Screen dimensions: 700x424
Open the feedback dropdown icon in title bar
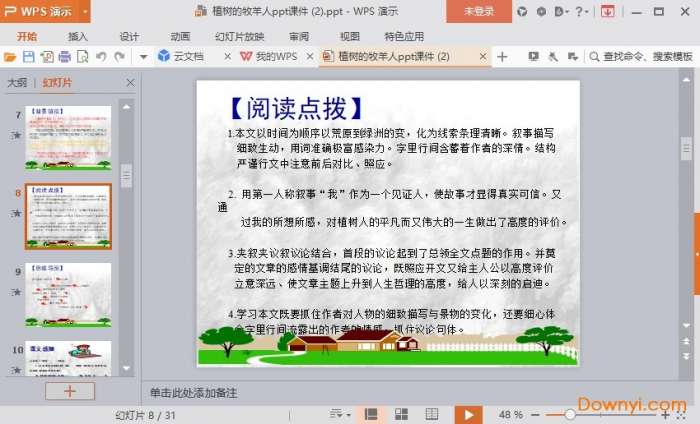561,12
